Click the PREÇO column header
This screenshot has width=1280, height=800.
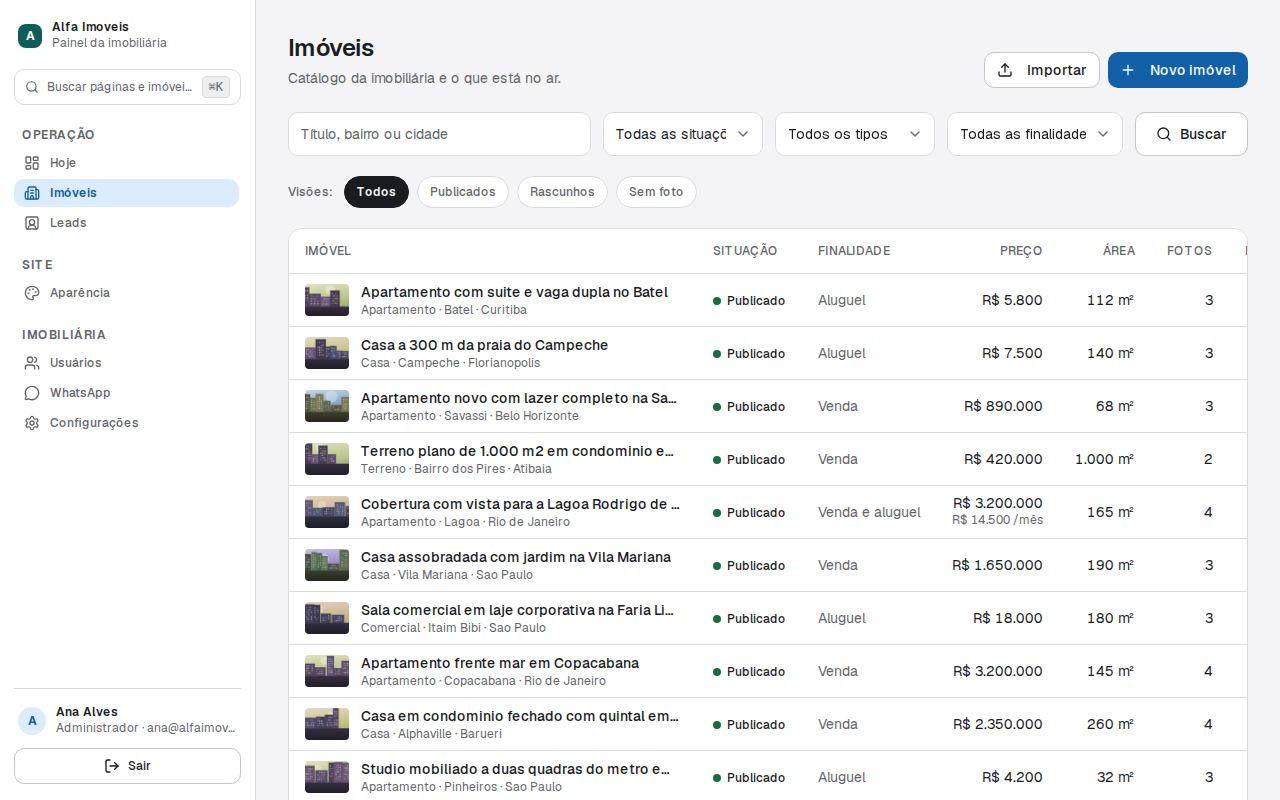click(1021, 251)
